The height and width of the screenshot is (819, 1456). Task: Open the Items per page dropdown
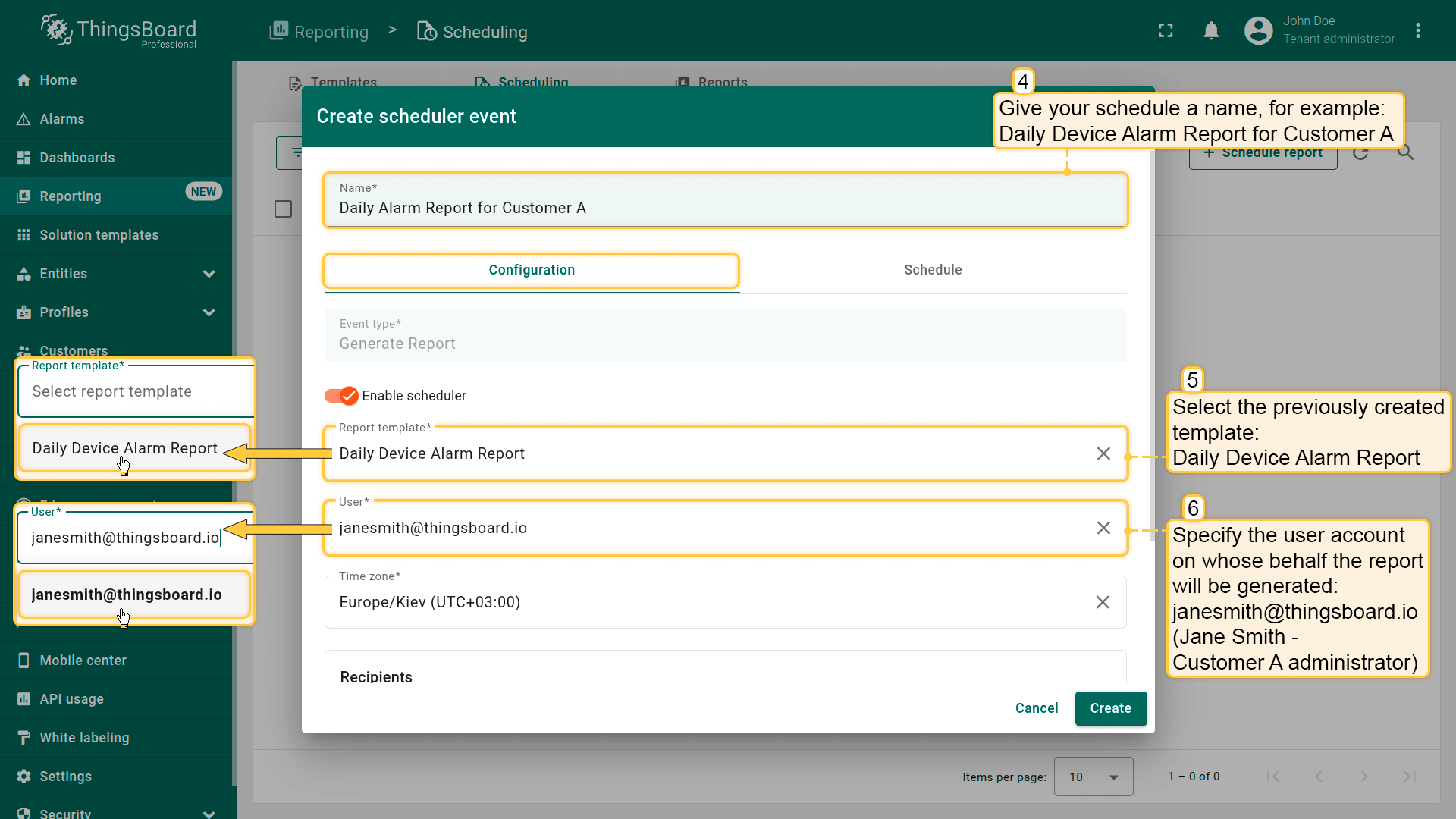click(x=1093, y=777)
